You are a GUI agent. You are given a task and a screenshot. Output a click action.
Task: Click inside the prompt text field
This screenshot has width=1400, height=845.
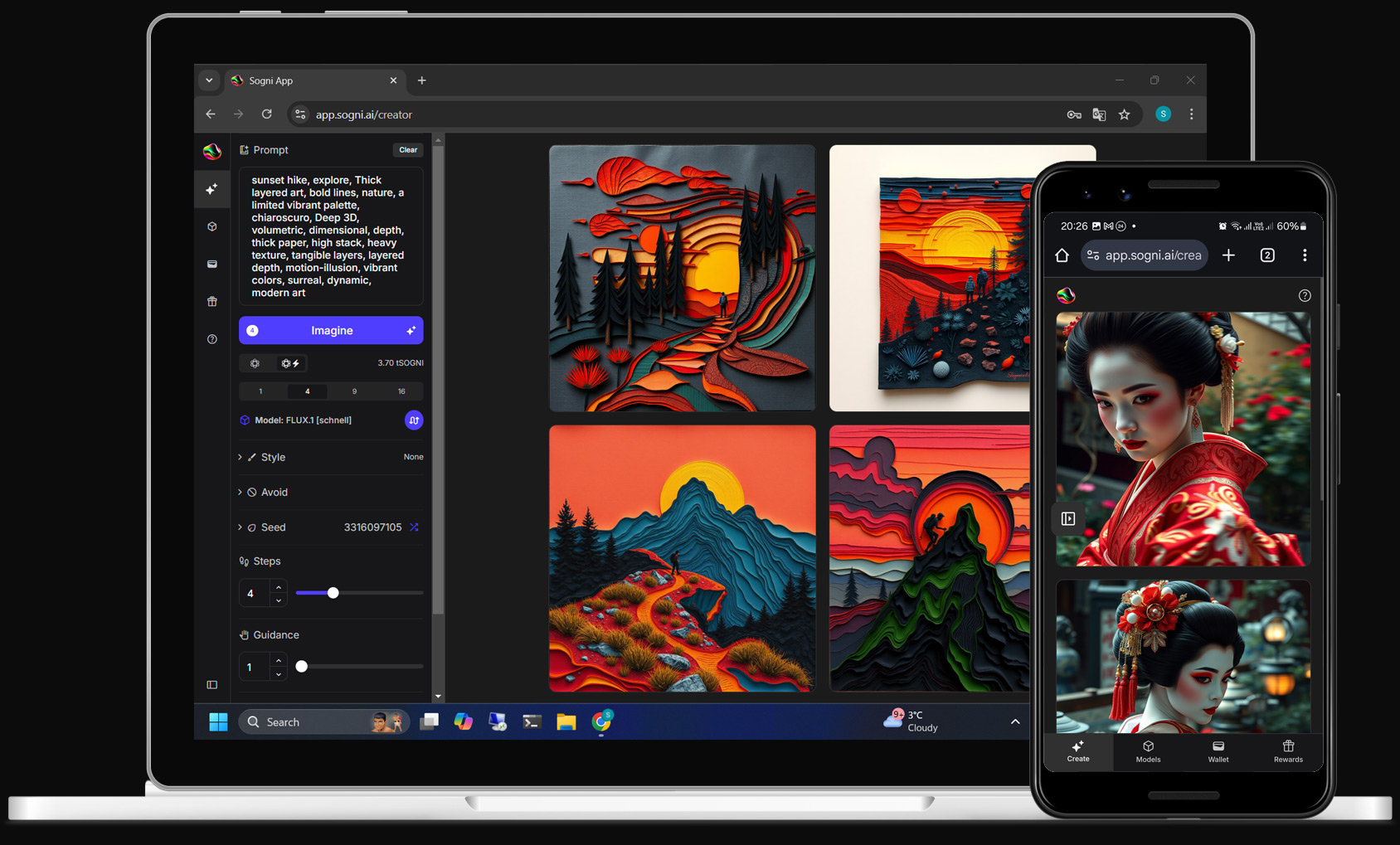click(x=331, y=236)
